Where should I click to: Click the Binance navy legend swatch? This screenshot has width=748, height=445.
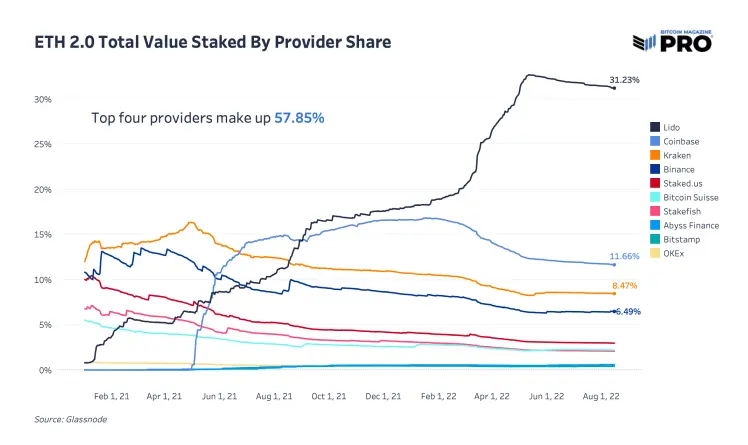click(655, 169)
